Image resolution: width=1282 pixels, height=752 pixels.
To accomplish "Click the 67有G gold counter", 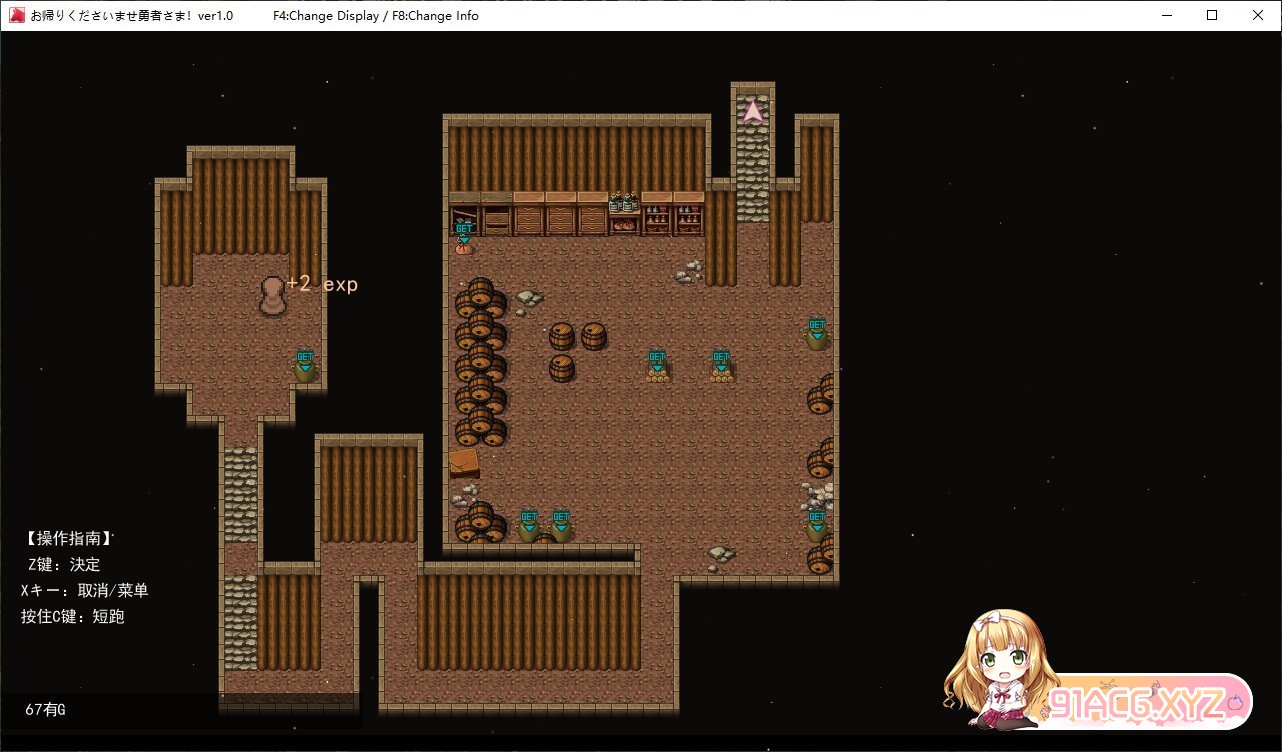I will [46, 710].
